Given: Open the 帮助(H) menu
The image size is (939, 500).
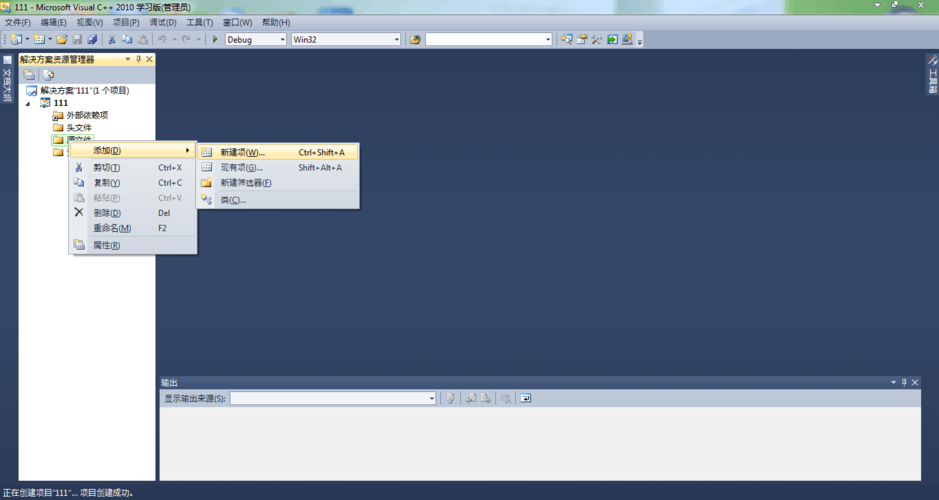Looking at the screenshot, I should [x=276, y=22].
